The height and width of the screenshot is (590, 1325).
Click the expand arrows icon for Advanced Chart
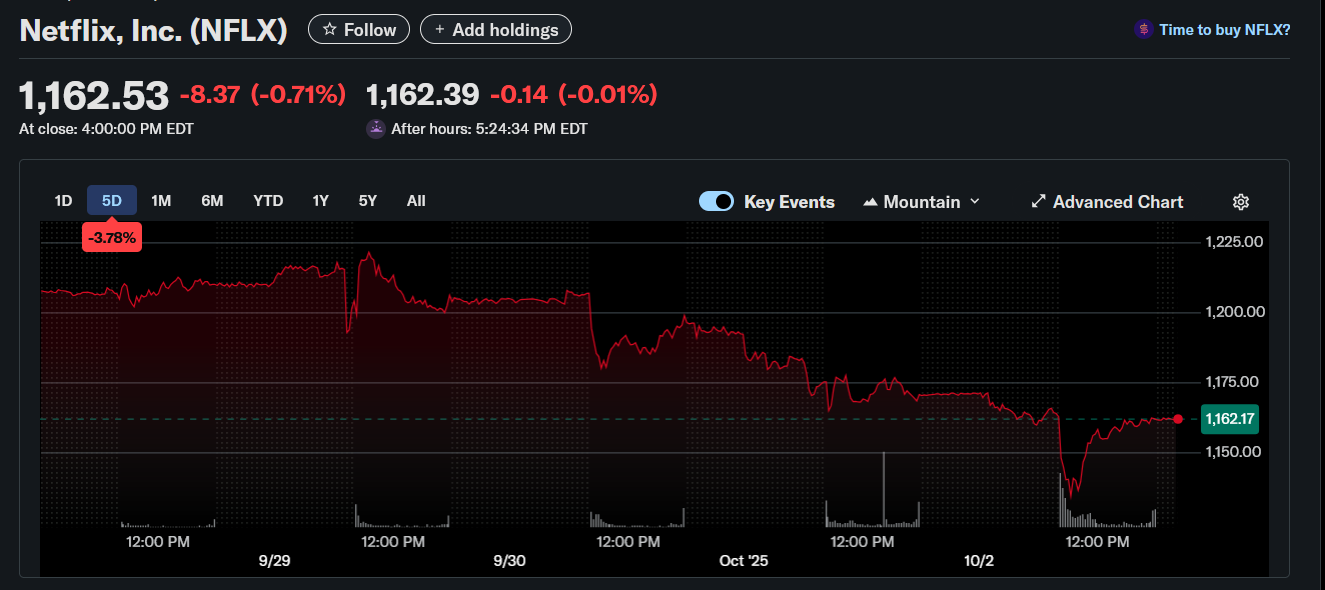click(1038, 202)
